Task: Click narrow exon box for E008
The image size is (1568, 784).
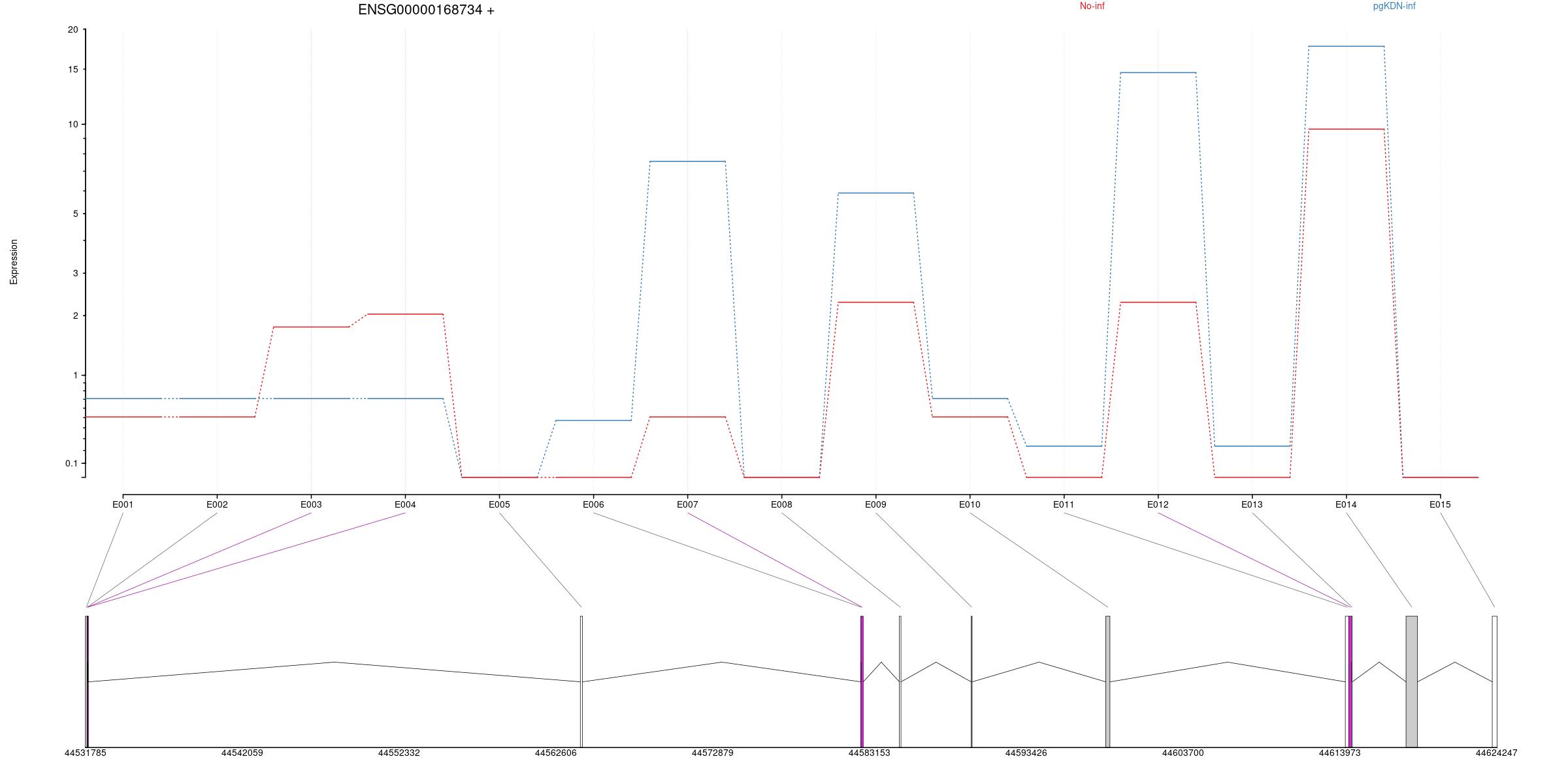Action: point(900,681)
